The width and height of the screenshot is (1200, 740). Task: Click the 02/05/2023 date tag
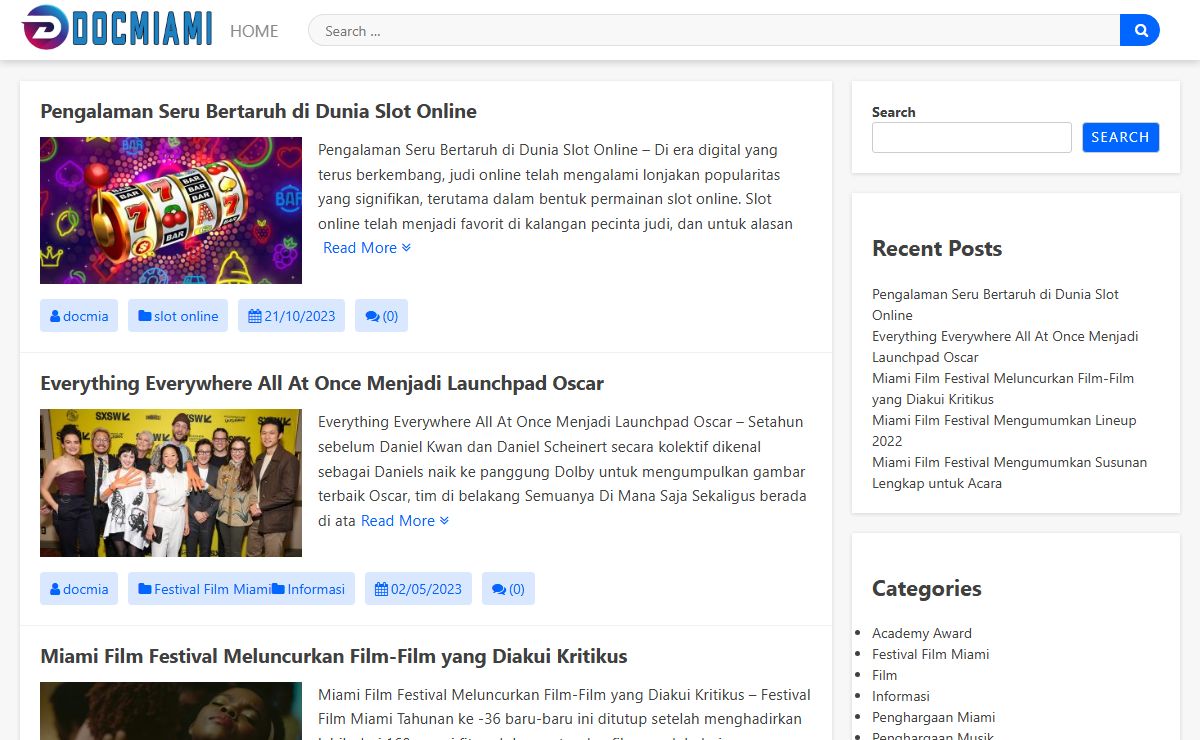[418, 589]
